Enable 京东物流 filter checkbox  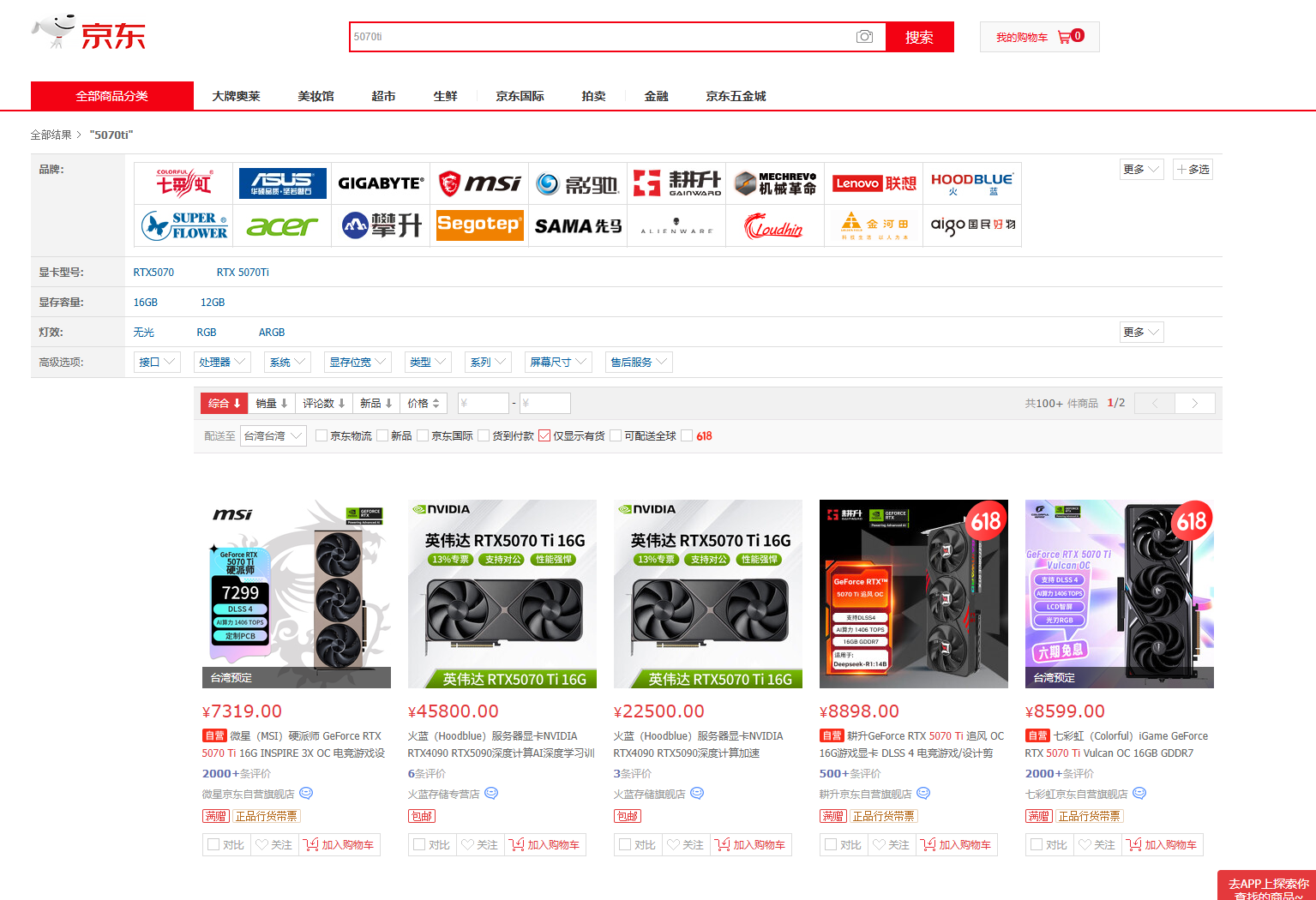point(321,435)
